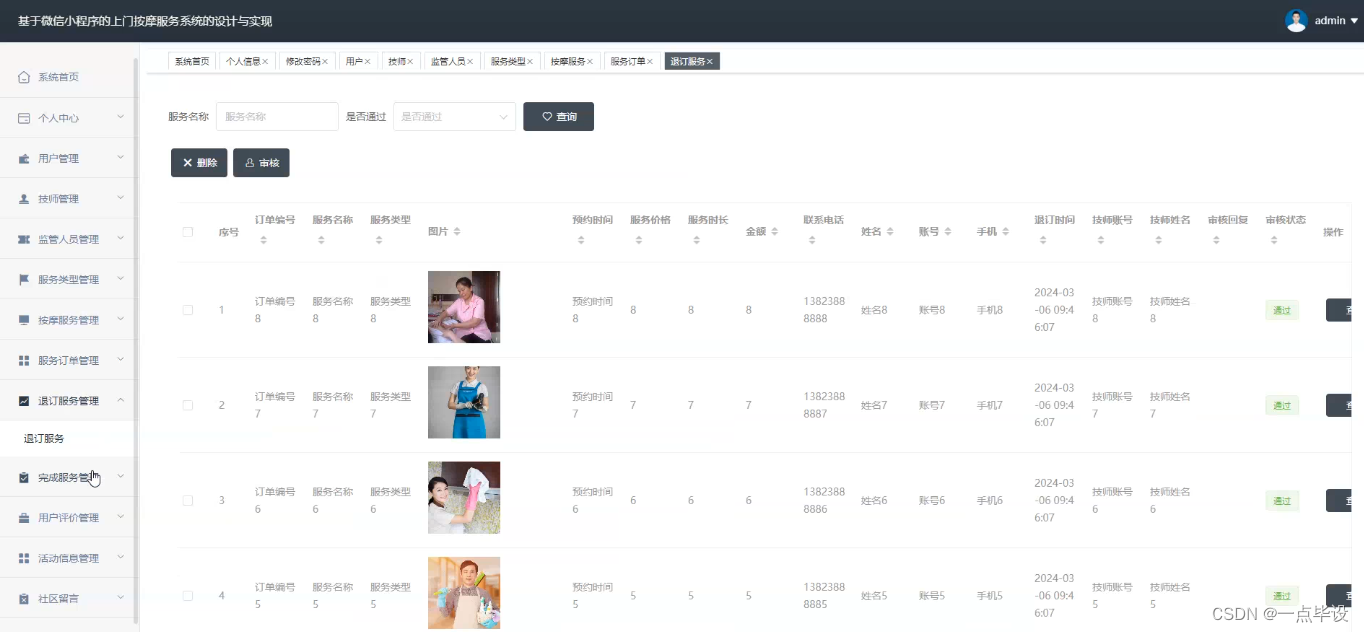Click the icon beside 社区留言
The height and width of the screenshot is (632, 1364).
24,598
